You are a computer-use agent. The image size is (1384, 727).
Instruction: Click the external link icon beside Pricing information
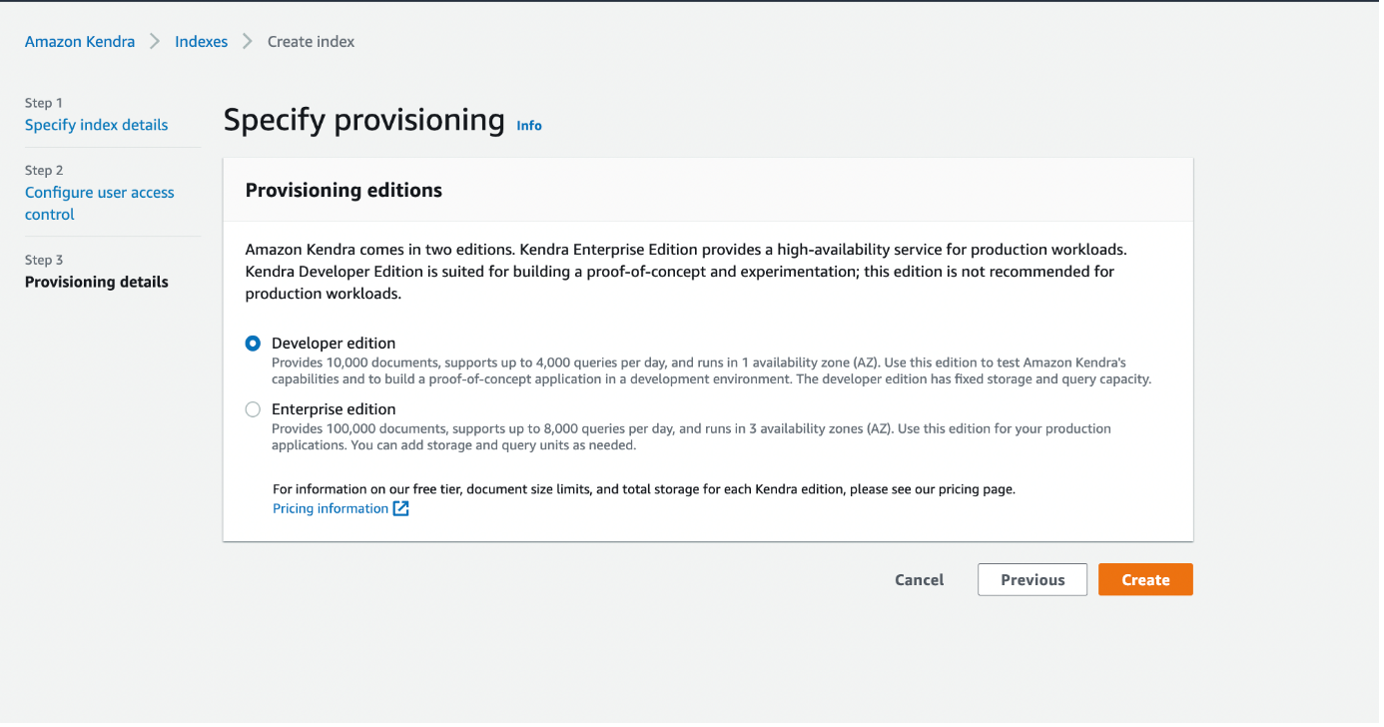coord(401,509)
